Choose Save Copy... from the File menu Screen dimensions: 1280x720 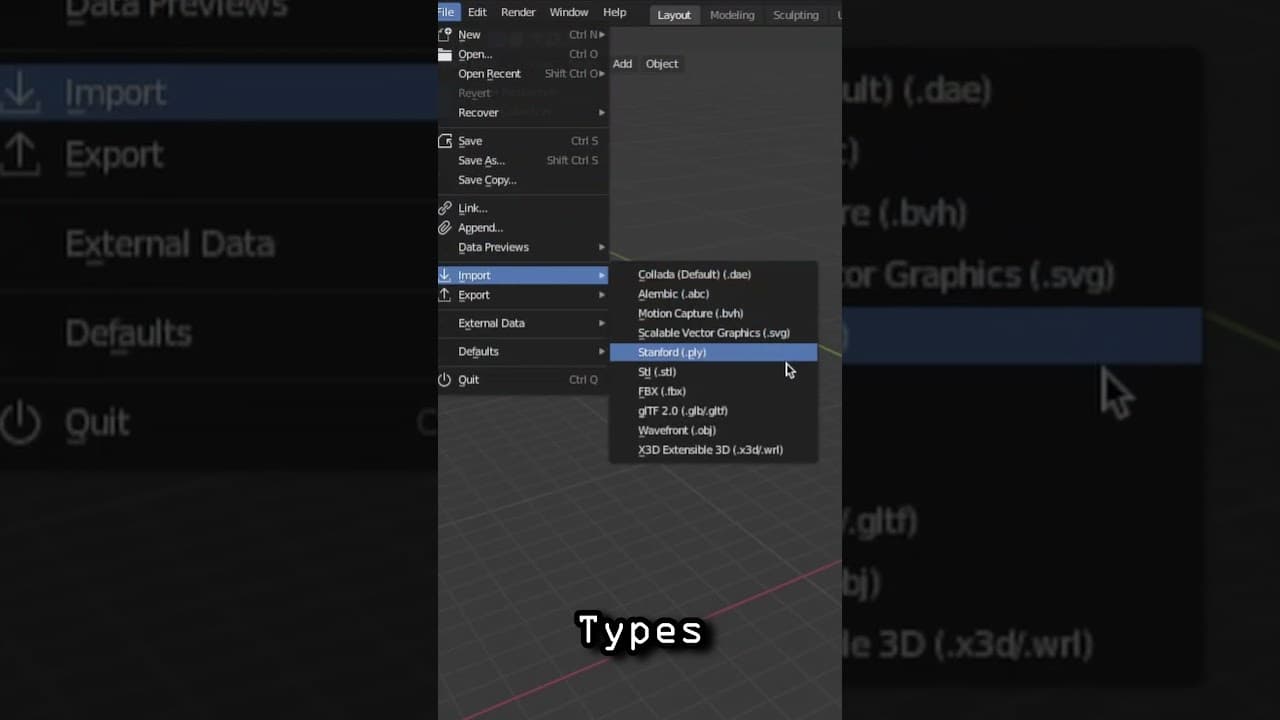[523, 180]
